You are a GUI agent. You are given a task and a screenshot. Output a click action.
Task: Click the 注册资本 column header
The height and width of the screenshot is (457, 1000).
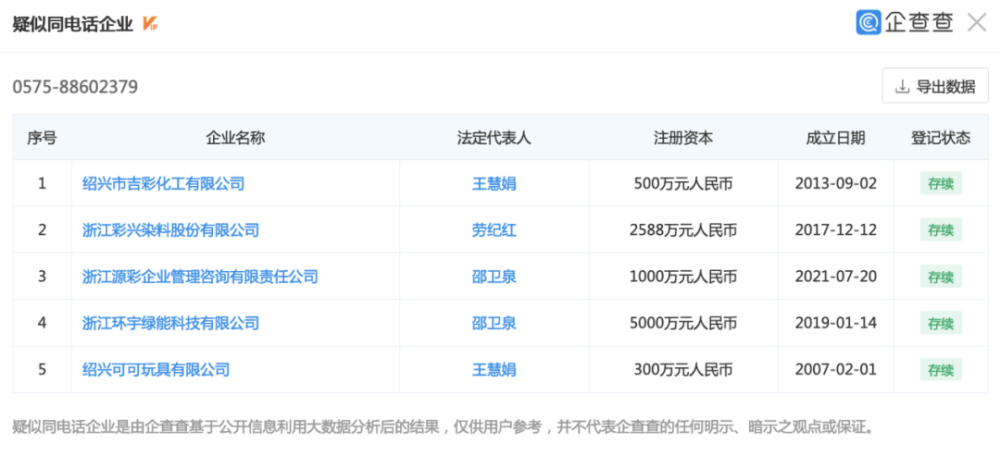click(684, 138)
